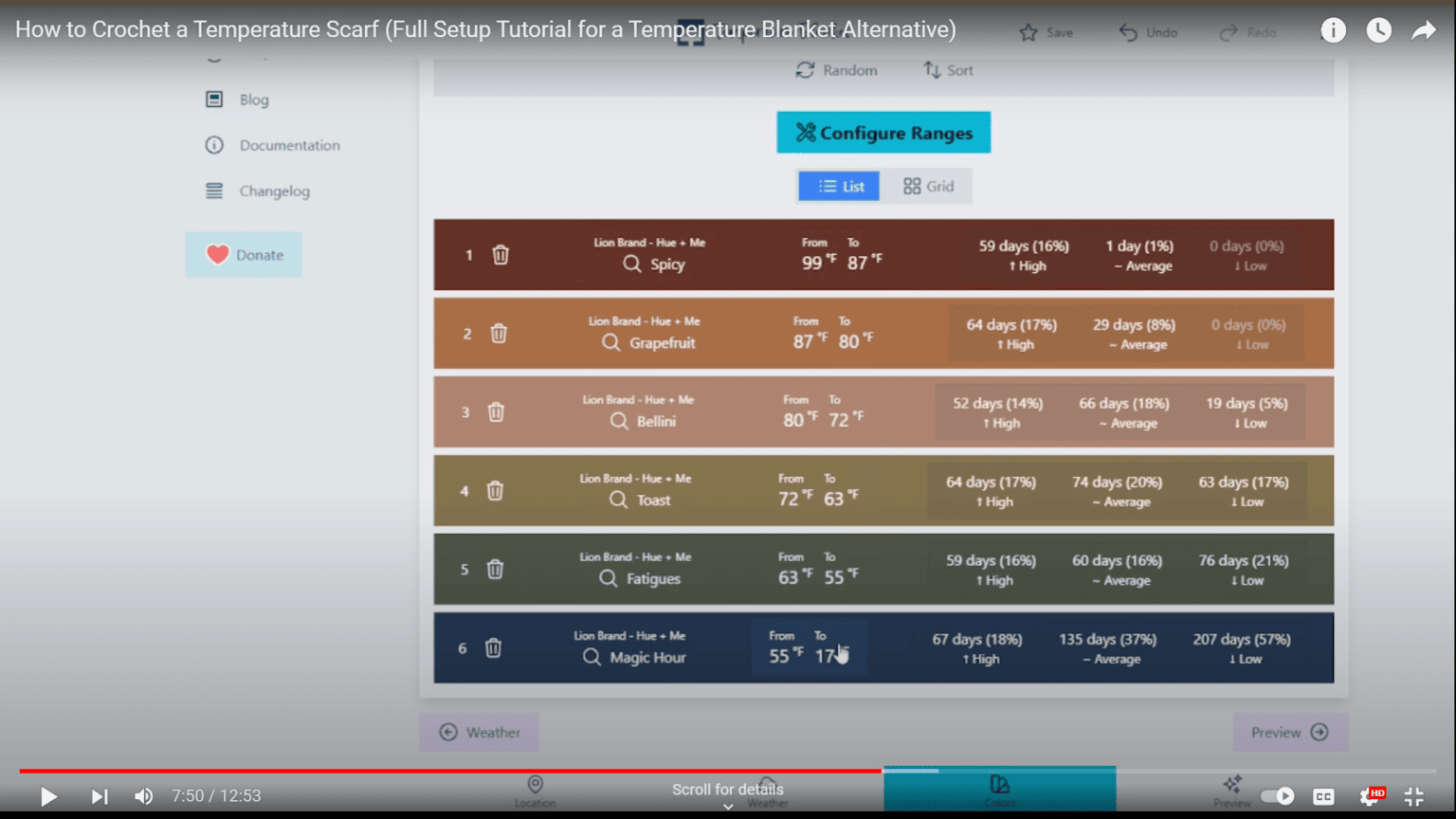Image resolution: width=1456 pixels, height=819 pixels.
Task: Skip to the next video
Action: point(99,796)
